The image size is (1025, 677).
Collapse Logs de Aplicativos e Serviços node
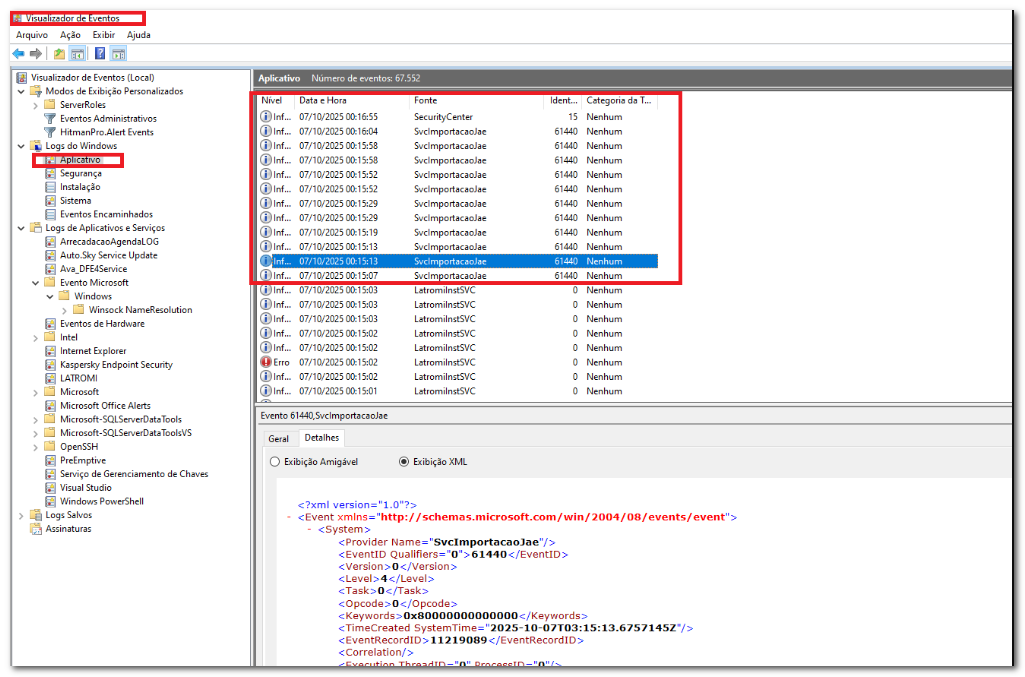[21, 228]
